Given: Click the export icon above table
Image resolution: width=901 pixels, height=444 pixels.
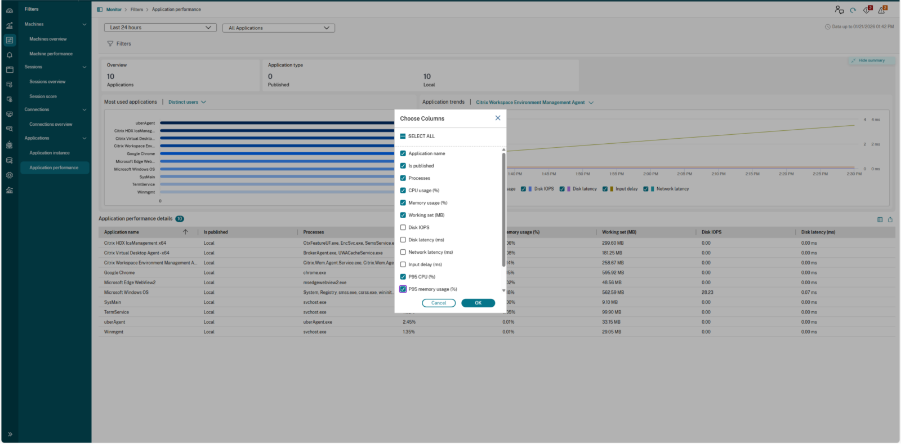Looking at the screenshot, I should point(890,219).
